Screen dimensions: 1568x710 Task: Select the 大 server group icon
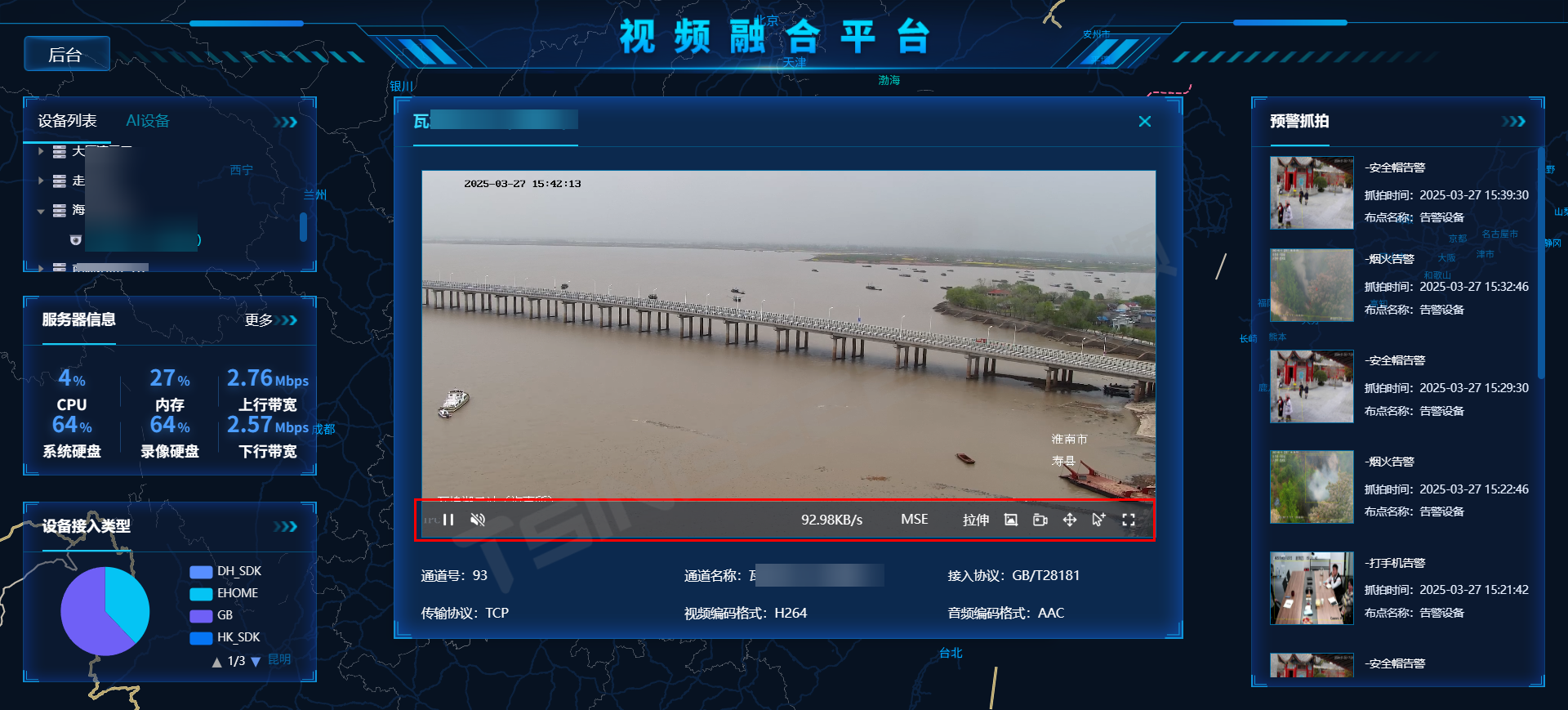coord(60,151)
